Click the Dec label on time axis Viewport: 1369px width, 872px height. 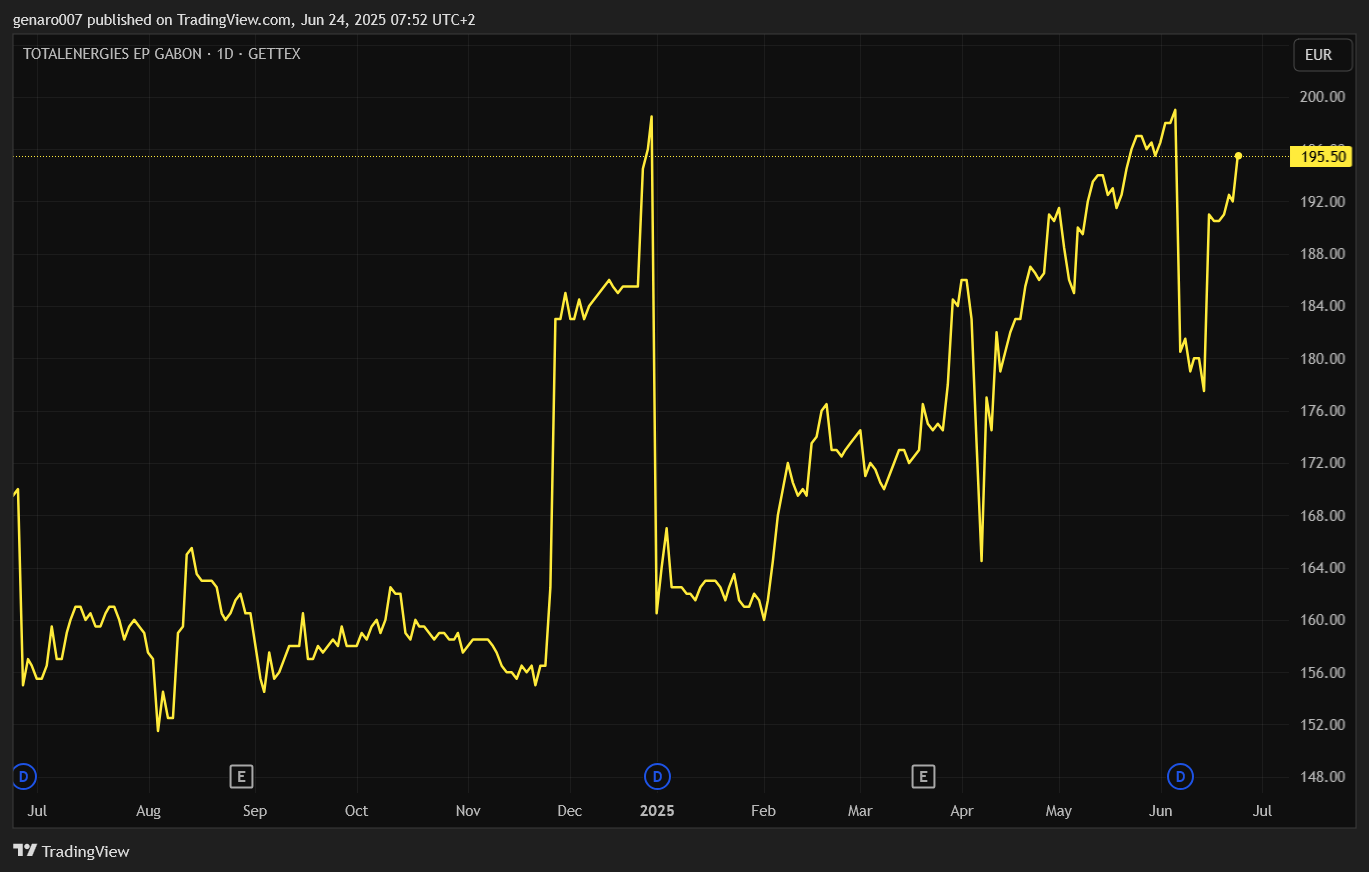pos(569,811)
